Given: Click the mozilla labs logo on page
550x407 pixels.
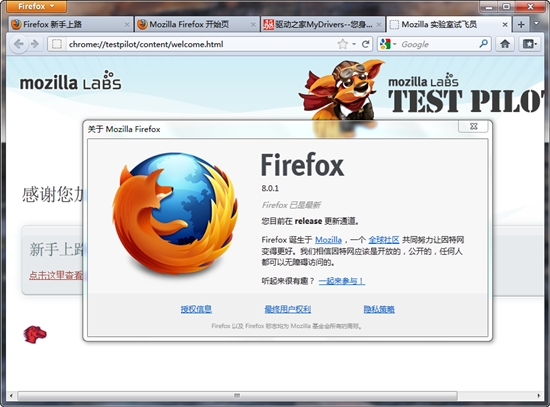Looking at the screenshot, I should click(x=70, y=81).
